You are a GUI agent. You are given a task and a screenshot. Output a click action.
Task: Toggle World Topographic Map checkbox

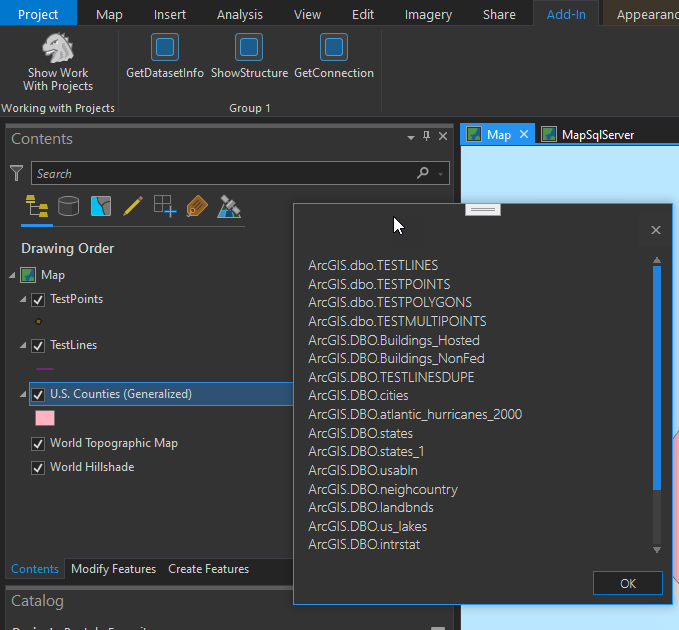[38, 444]
